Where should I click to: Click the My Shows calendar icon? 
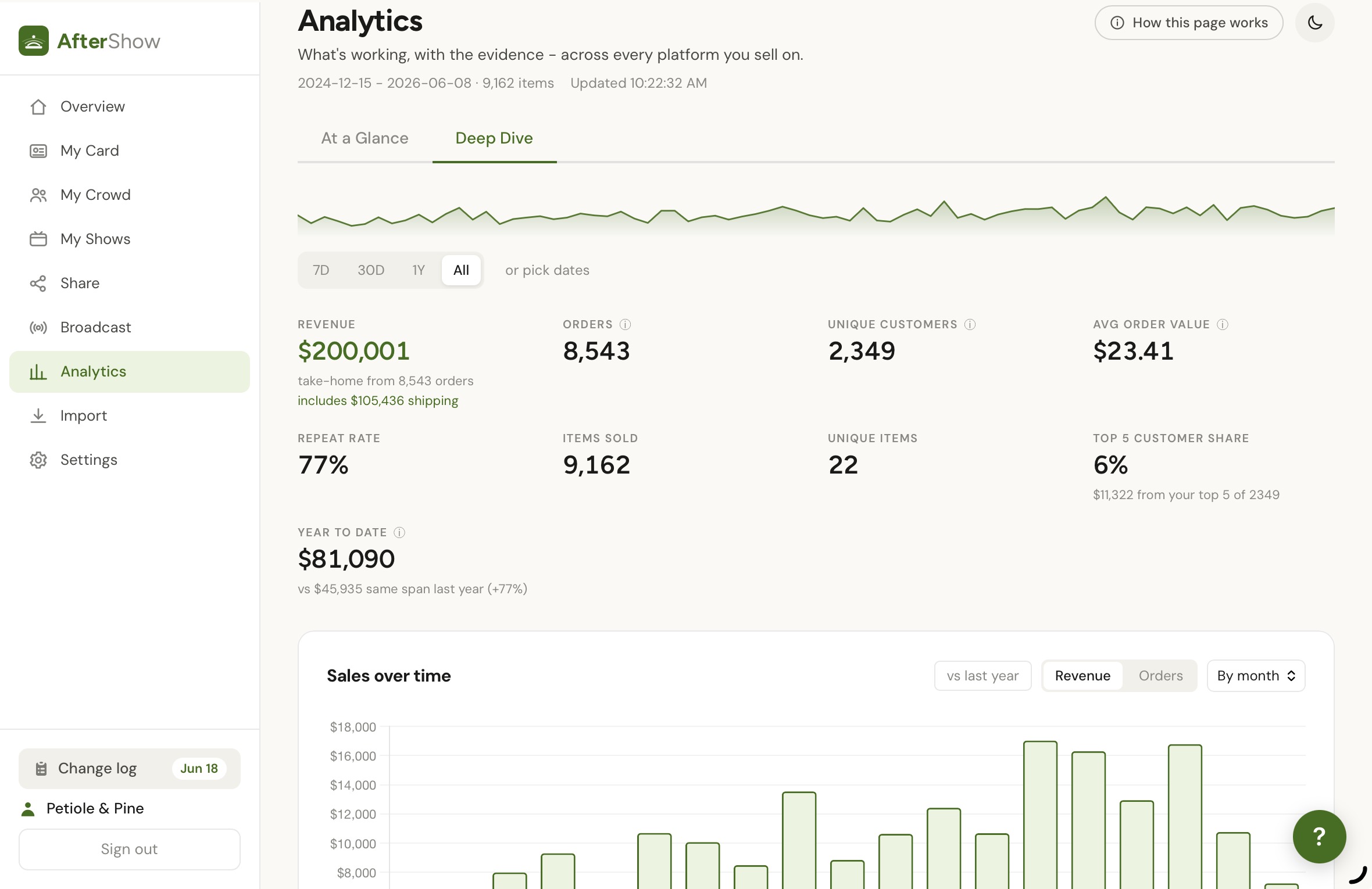(38, 239)
